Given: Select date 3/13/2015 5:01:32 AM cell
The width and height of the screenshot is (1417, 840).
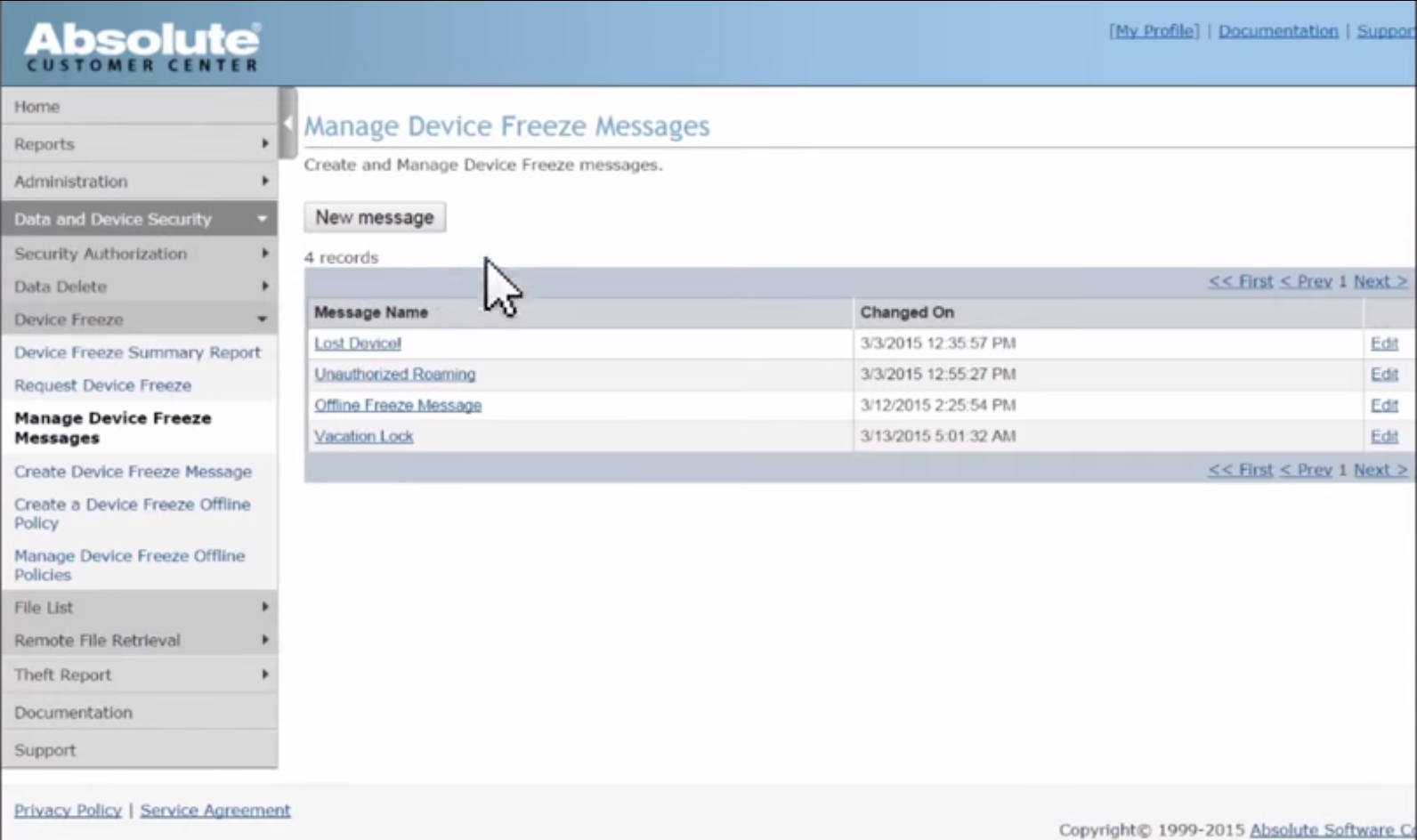Looking at the screenshot, I should (938, 437).
